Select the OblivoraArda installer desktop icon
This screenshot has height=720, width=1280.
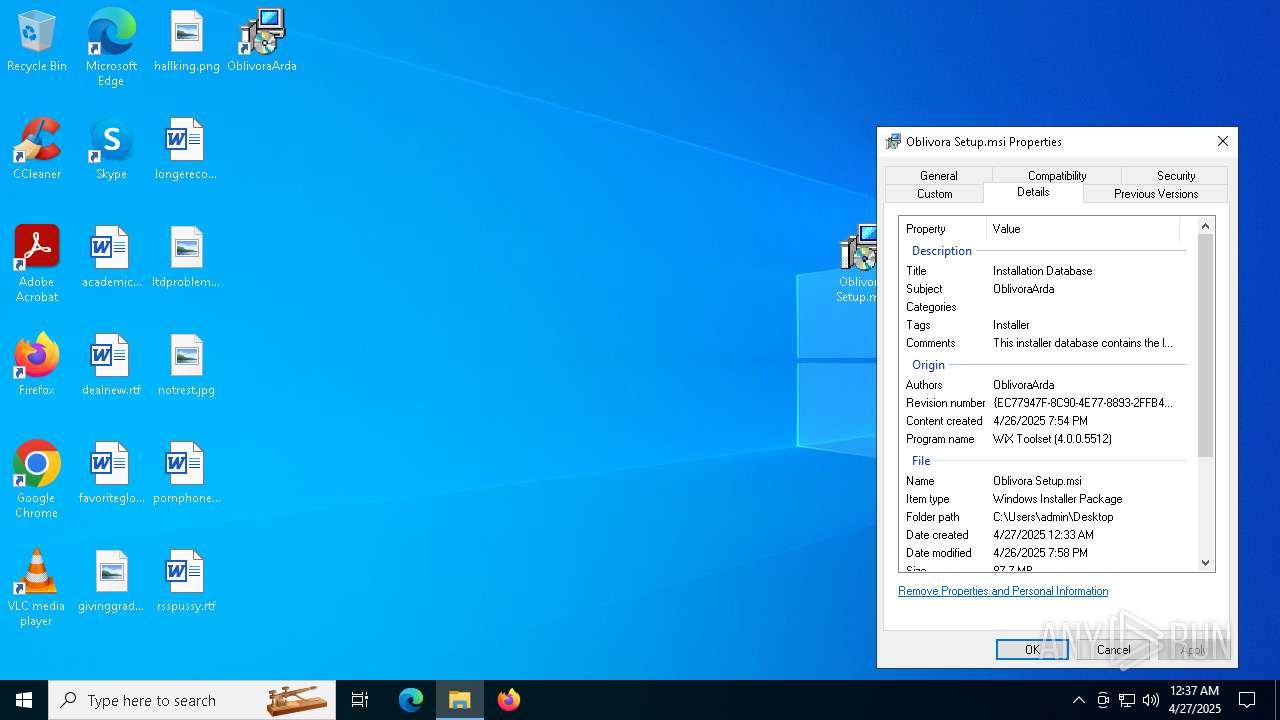[x=262, y=42]
